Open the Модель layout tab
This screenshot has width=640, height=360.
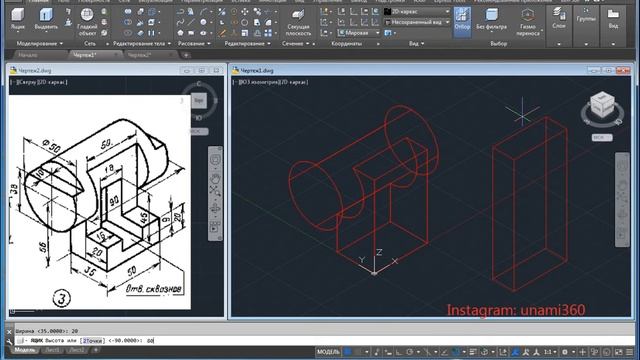(24, 350)
